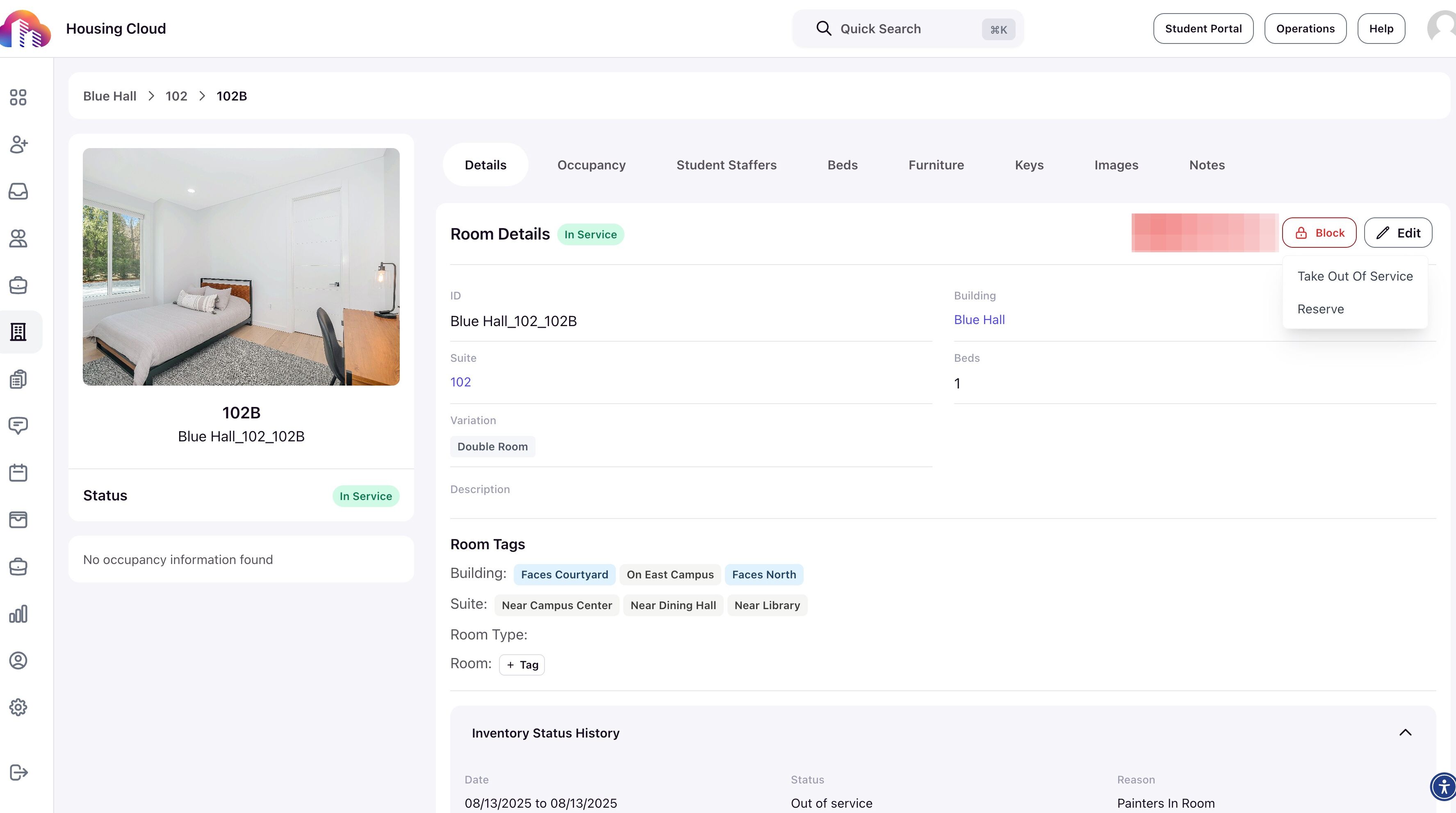
Task: Click into the Quick Search field
Action: coord(899,29)
